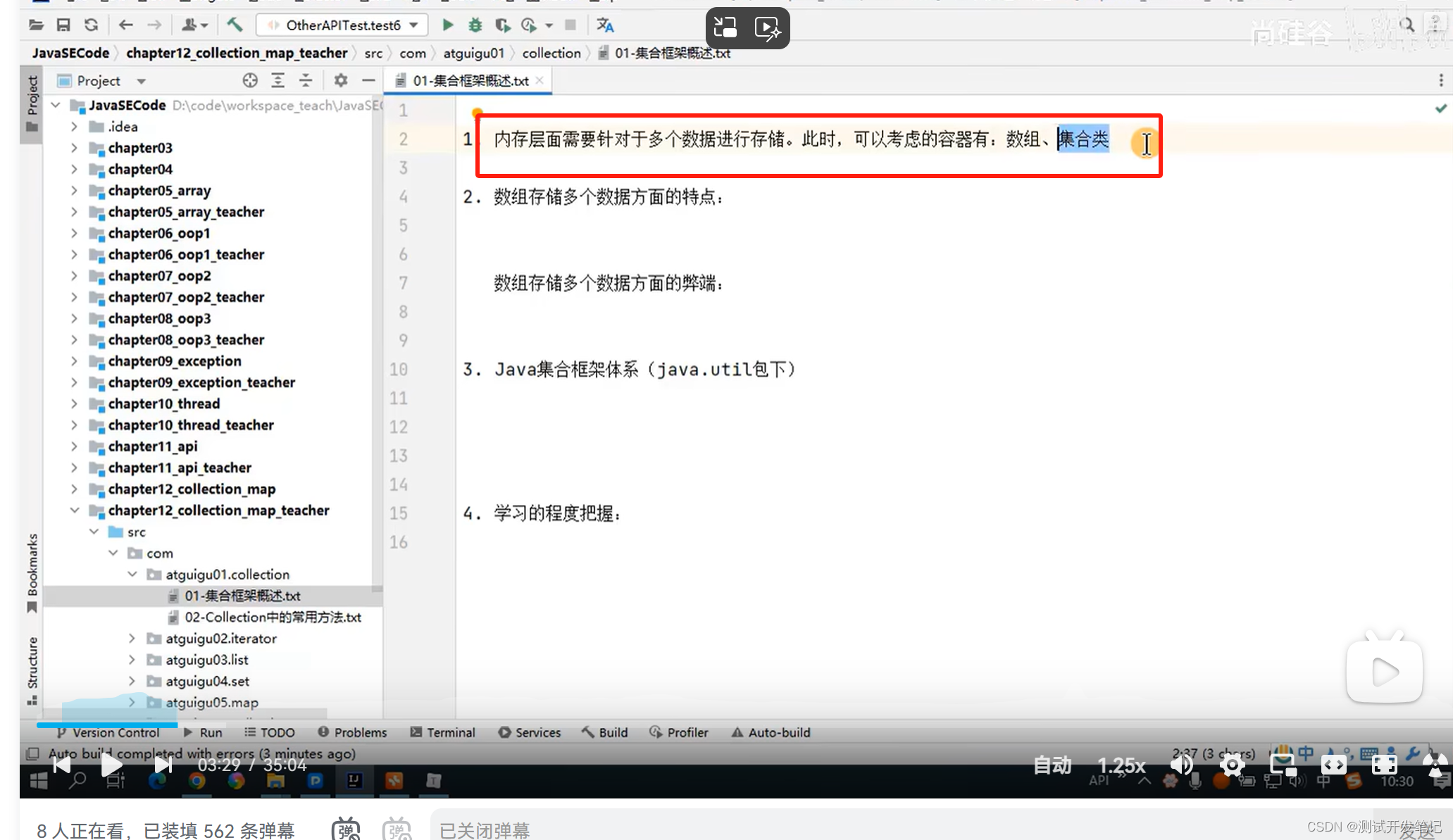Click the Expand All icon in Project panel
The height and width of the screenshot is (840, 1453).
click(278, 80)
